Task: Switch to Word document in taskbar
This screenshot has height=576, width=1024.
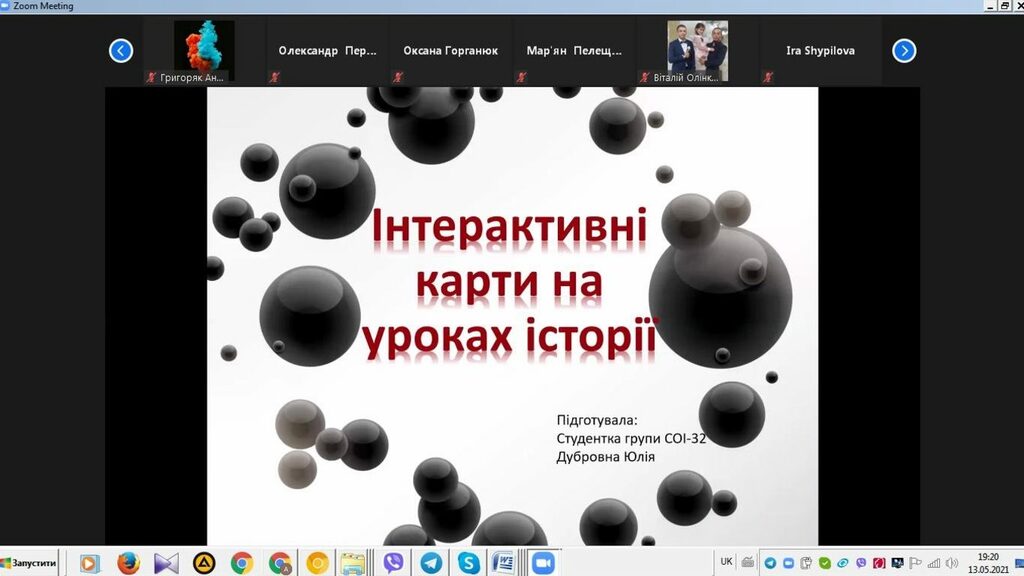Action: (503, 563)
